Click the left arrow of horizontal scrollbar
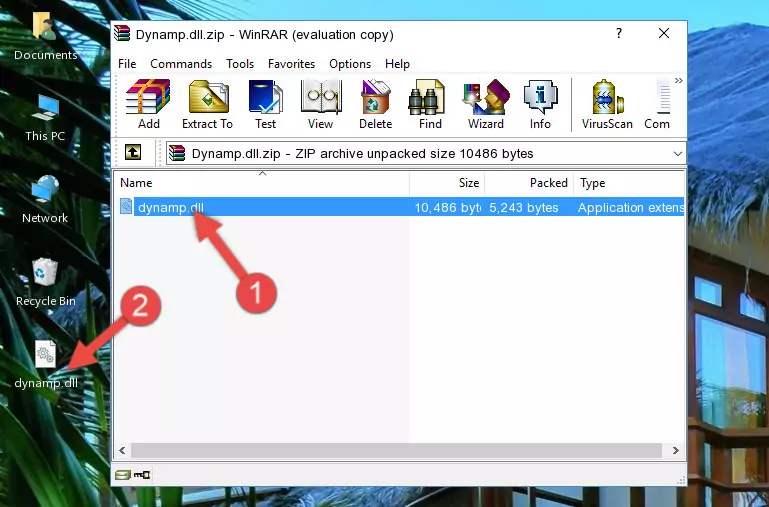Viewport: 769px width, 507px height. tap(123, 450)
